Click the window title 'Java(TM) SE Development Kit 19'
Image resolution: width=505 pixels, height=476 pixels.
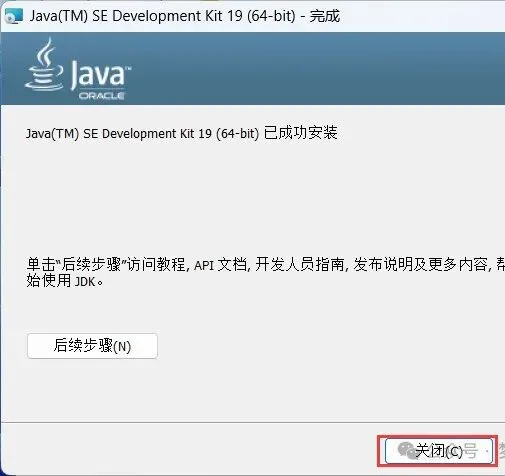136,16
